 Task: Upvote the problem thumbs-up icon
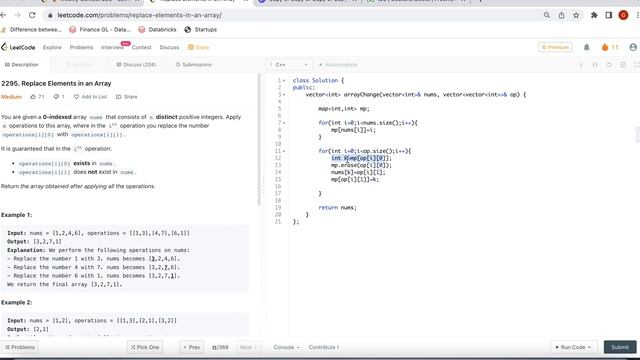point(33,97)
